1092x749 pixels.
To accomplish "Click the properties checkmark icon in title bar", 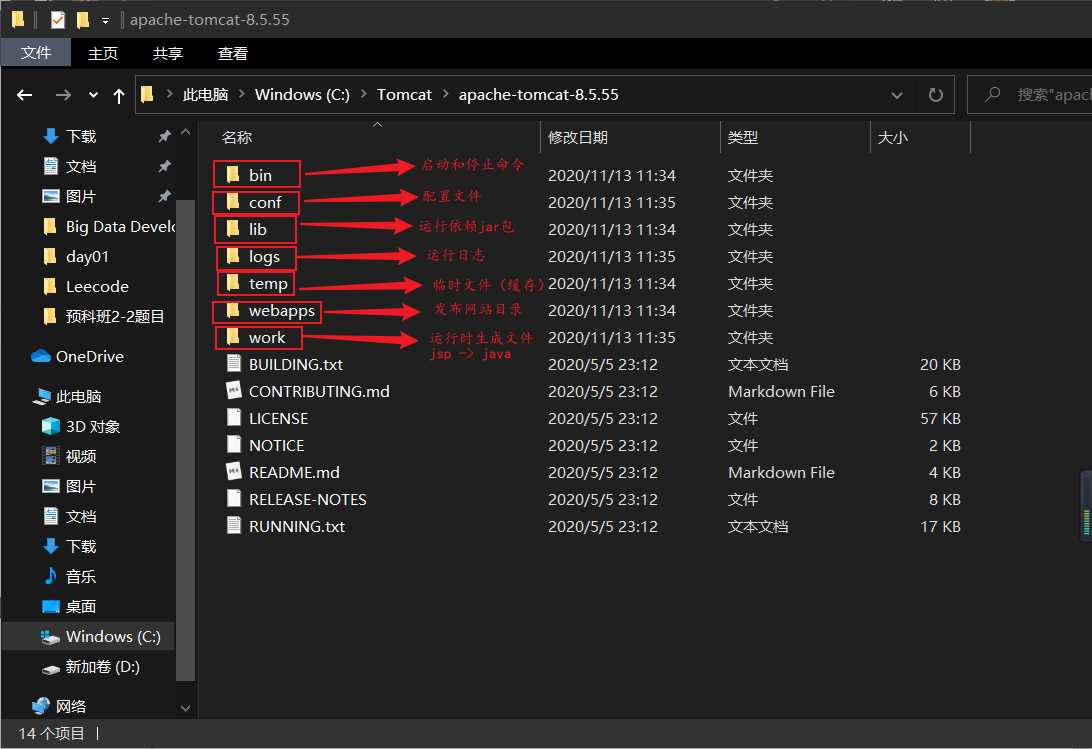I will tap(58, 20).
